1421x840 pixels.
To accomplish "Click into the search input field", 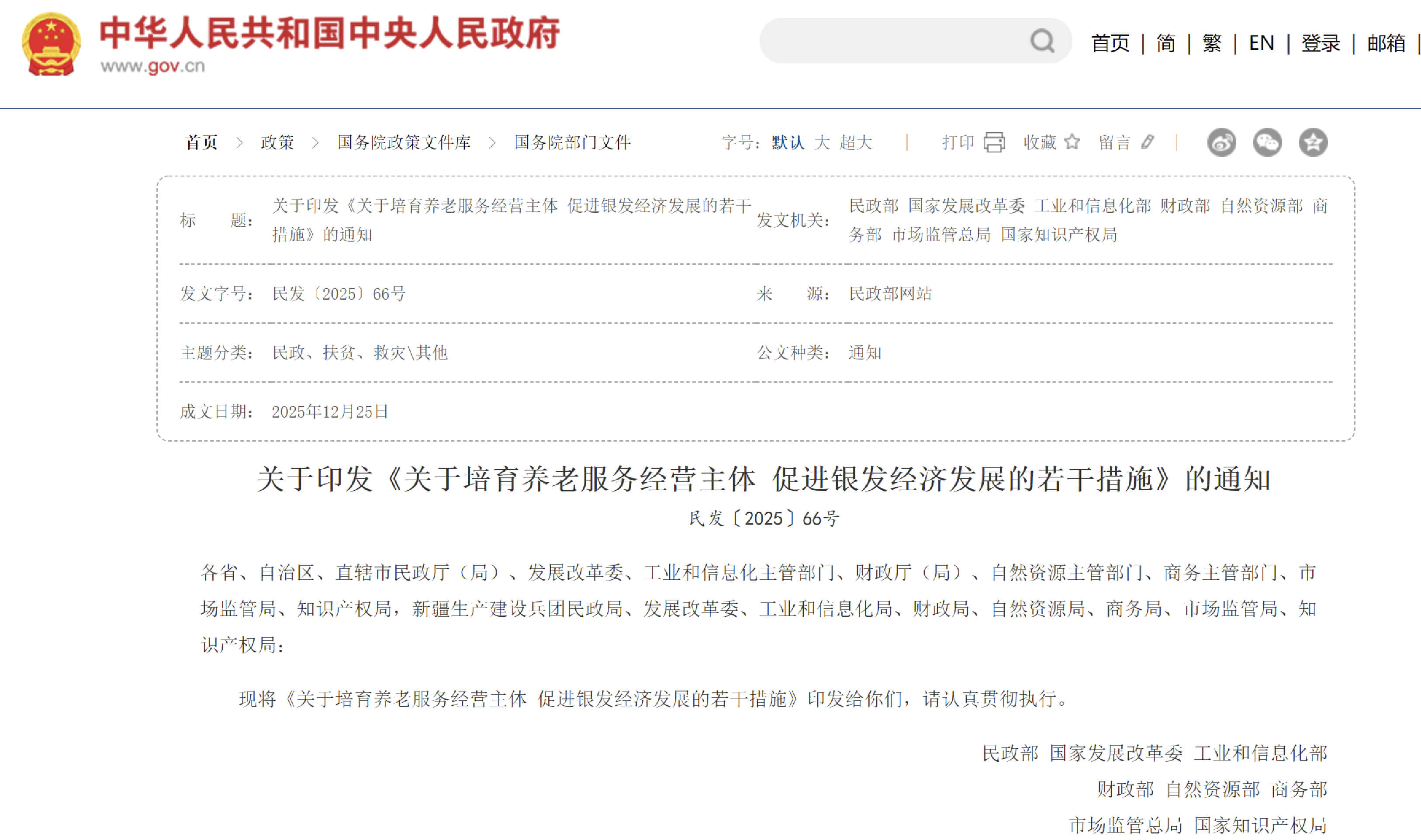I will coord(894,41).
